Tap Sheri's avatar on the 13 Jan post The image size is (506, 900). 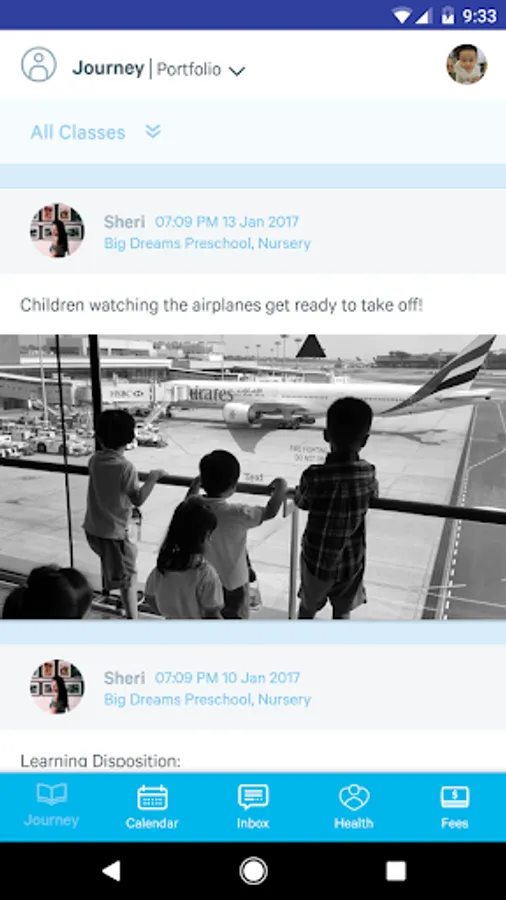tap(57, 230)
